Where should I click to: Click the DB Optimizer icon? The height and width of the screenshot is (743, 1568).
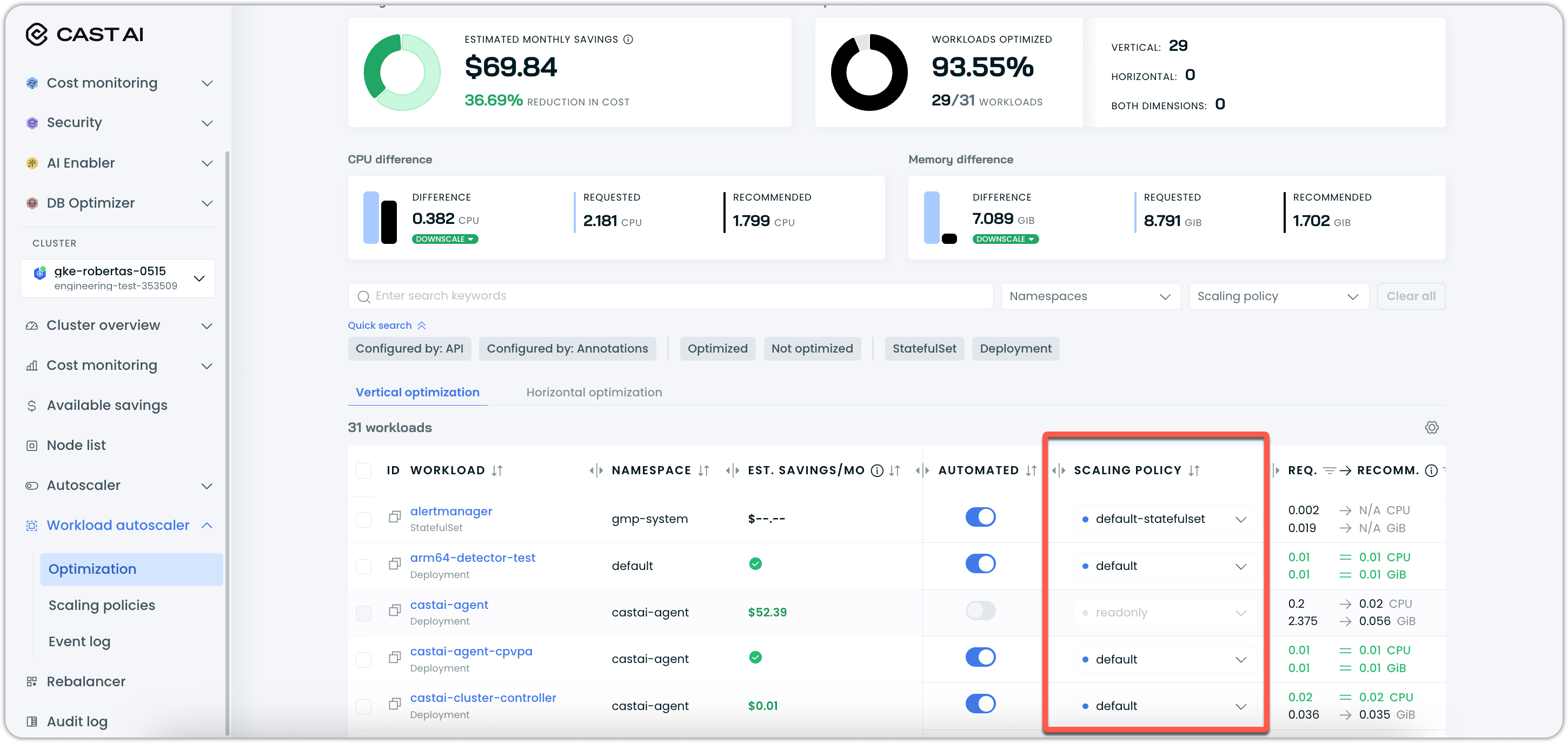point(32,203)
